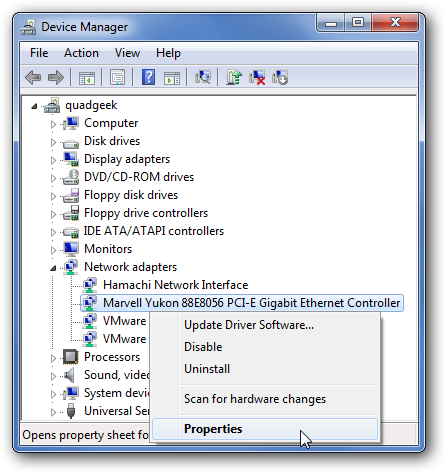
Task: Click the Back arrow toolbar icon
Action: [x=33, y=78]
